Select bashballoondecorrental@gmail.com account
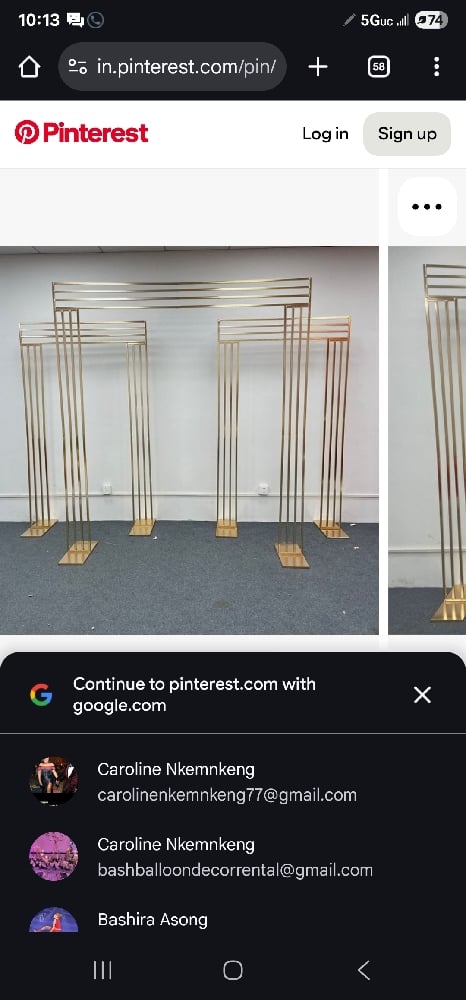 [x=233, y=857]
